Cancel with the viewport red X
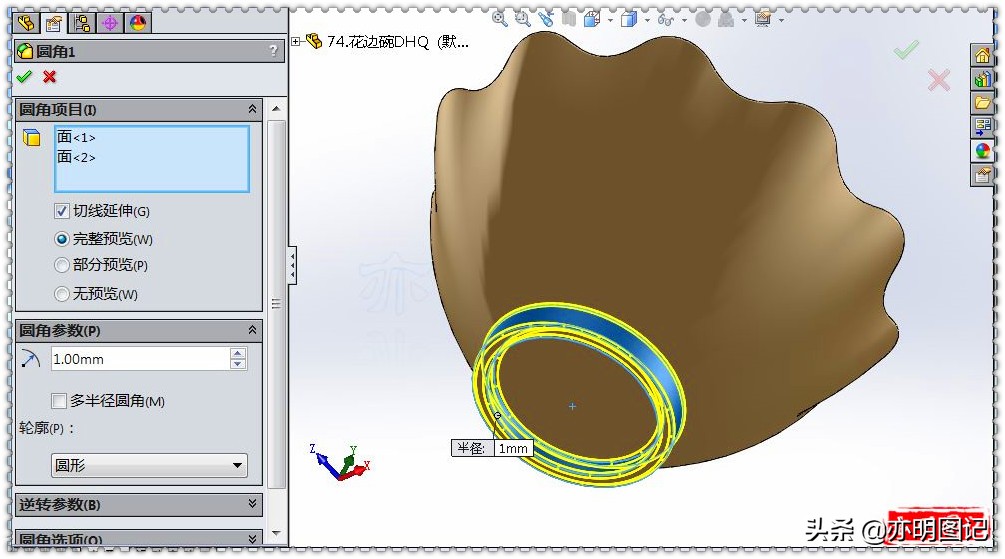The width and height of the screenshot is (1005, 559). (x=939, y=81)
